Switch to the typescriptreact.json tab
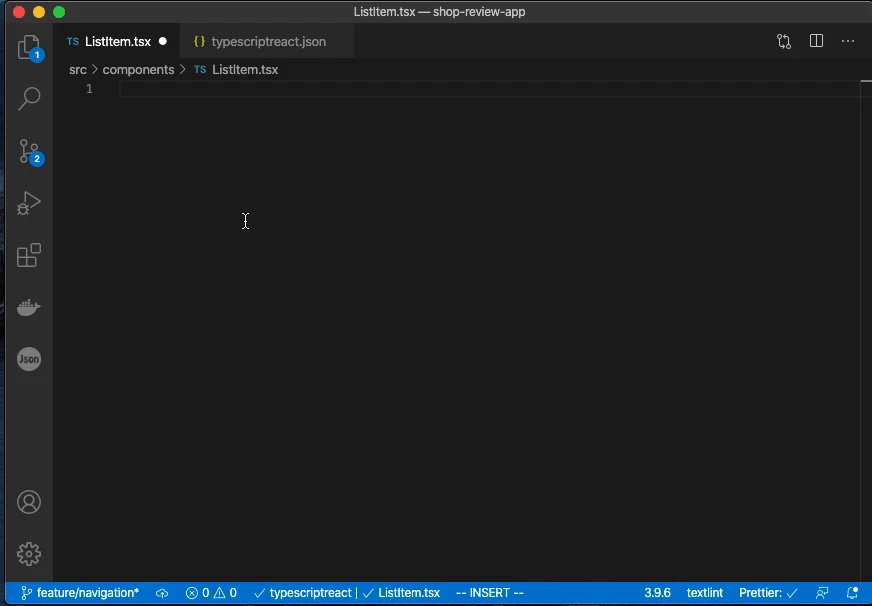872x606 pixels. tap(267, 42)
